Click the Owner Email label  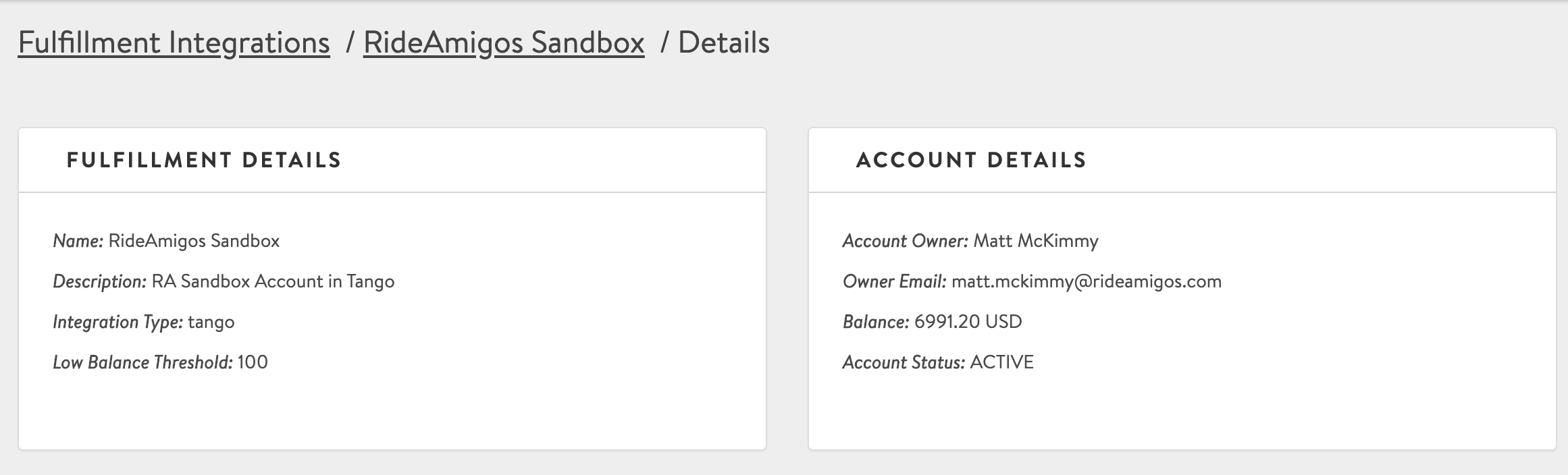coord(894,281)
